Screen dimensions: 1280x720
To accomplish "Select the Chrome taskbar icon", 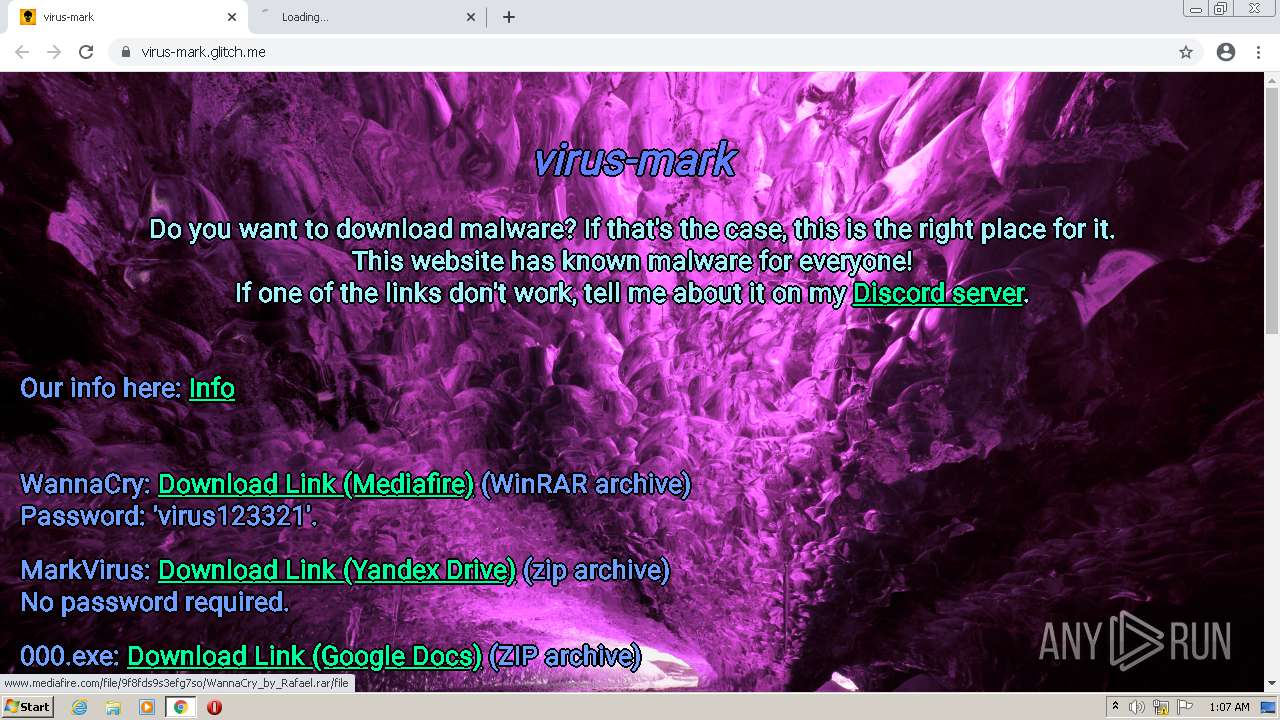I will click(180, 707).
